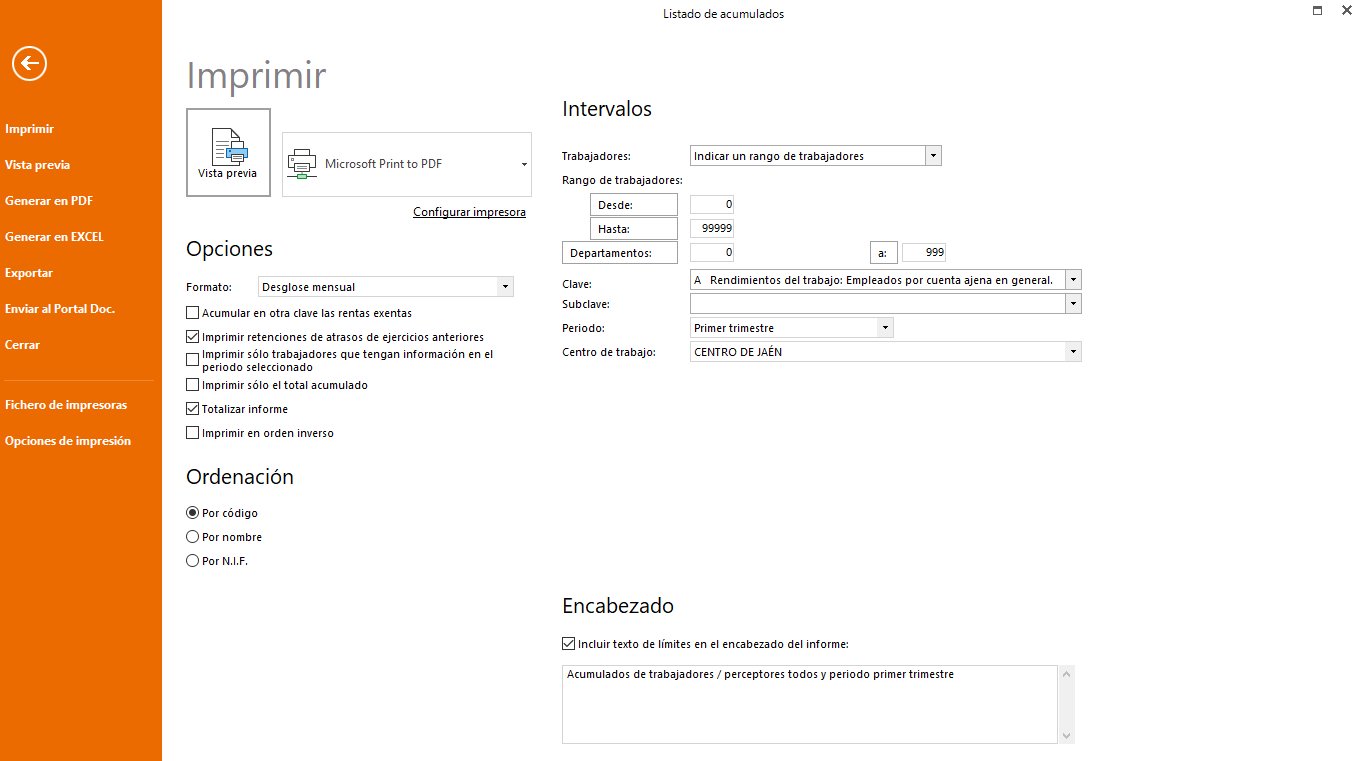Click the a: button beside departamentos
This screenshot has width=1361, height=761.
tap(884, 253)
